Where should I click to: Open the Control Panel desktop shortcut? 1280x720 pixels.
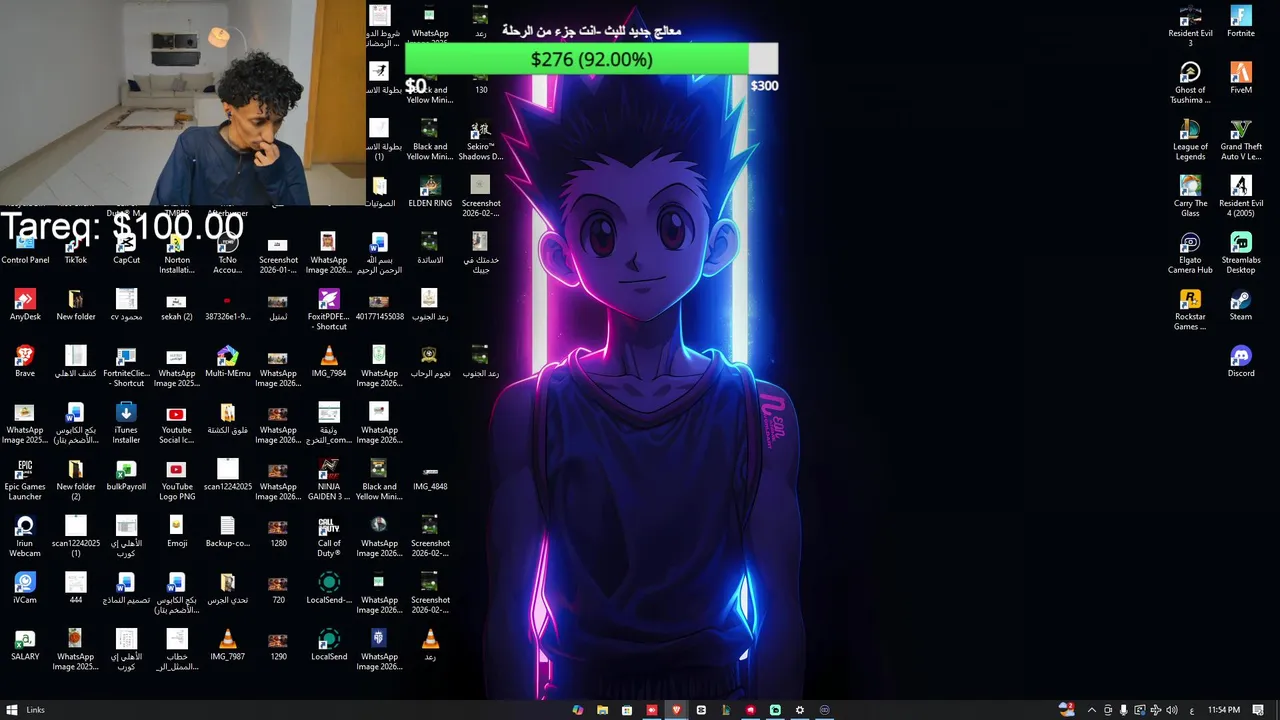pos(25,250)
